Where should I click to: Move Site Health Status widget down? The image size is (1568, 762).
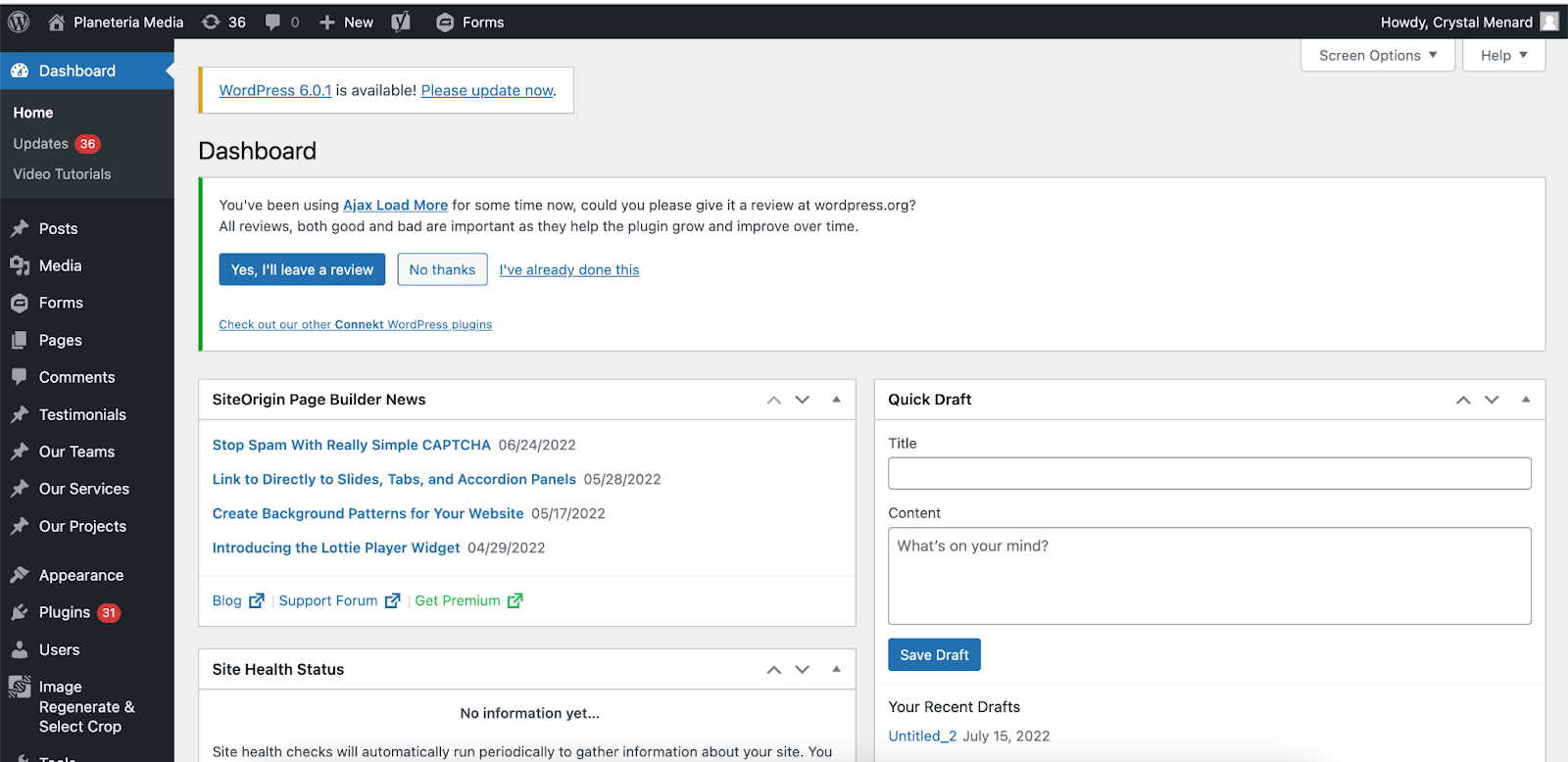click(803, 669)
